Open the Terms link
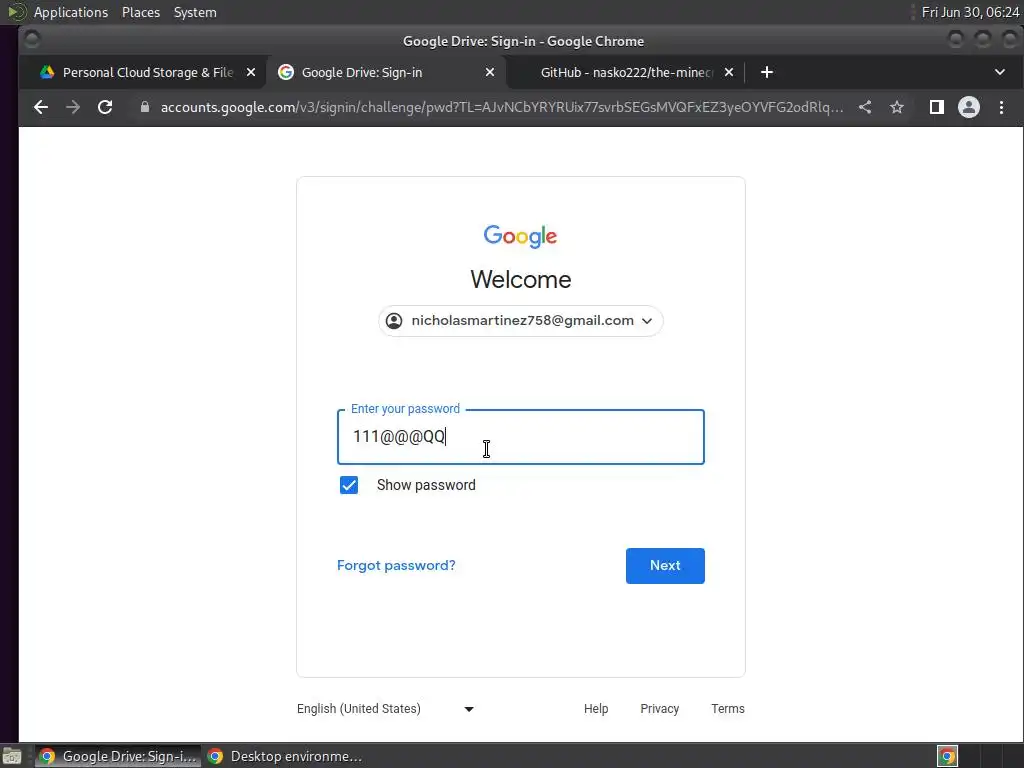Image resolution: width=1024 pixels, height=768 pixels. [728, 709]
